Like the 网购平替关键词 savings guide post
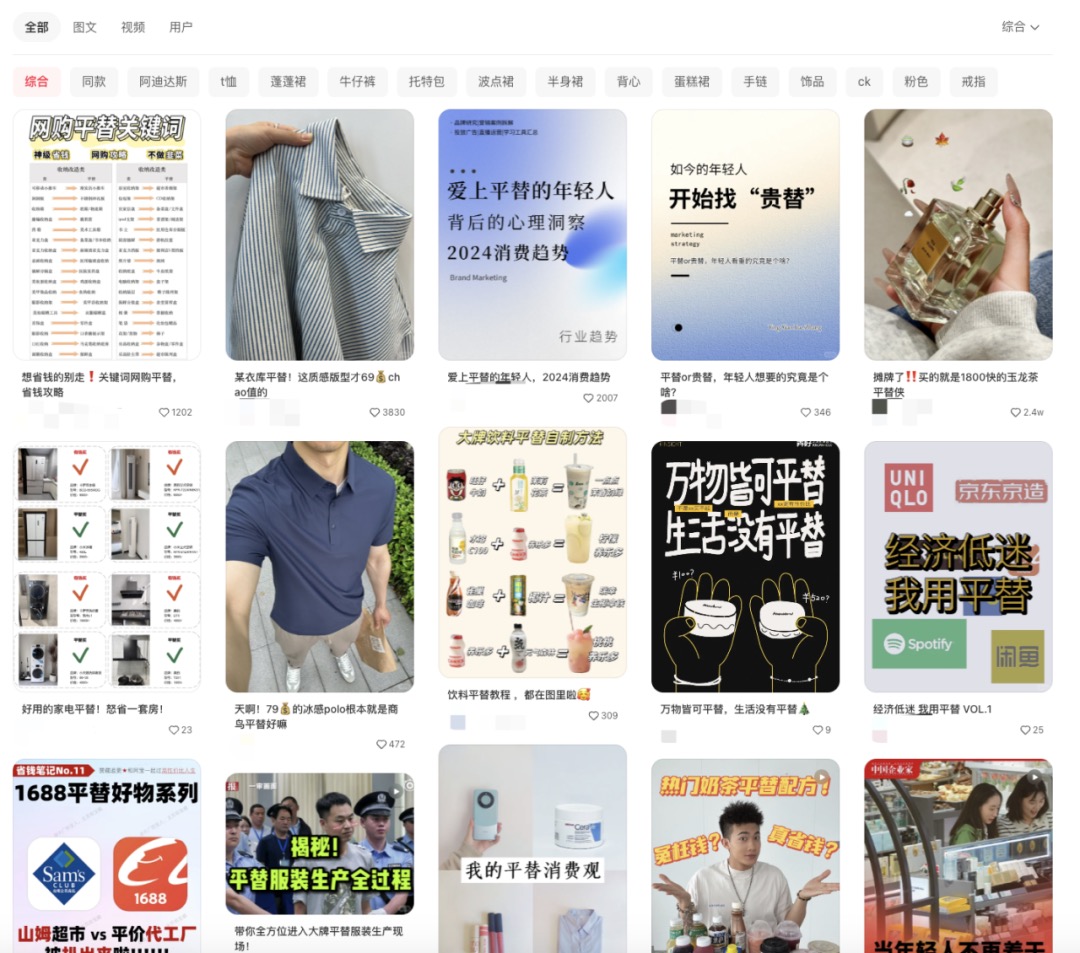The height and width of the screenshot is (953, 1080). point(164,410)
